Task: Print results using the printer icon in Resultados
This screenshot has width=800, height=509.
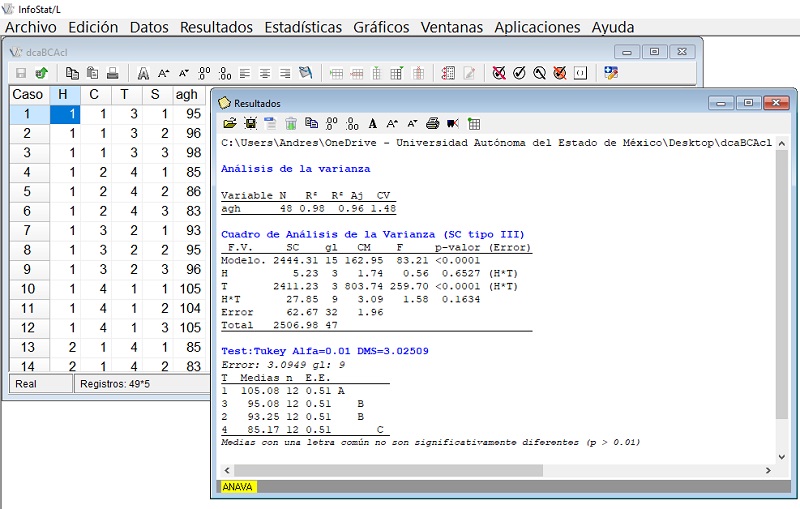Action: (433, 124)
